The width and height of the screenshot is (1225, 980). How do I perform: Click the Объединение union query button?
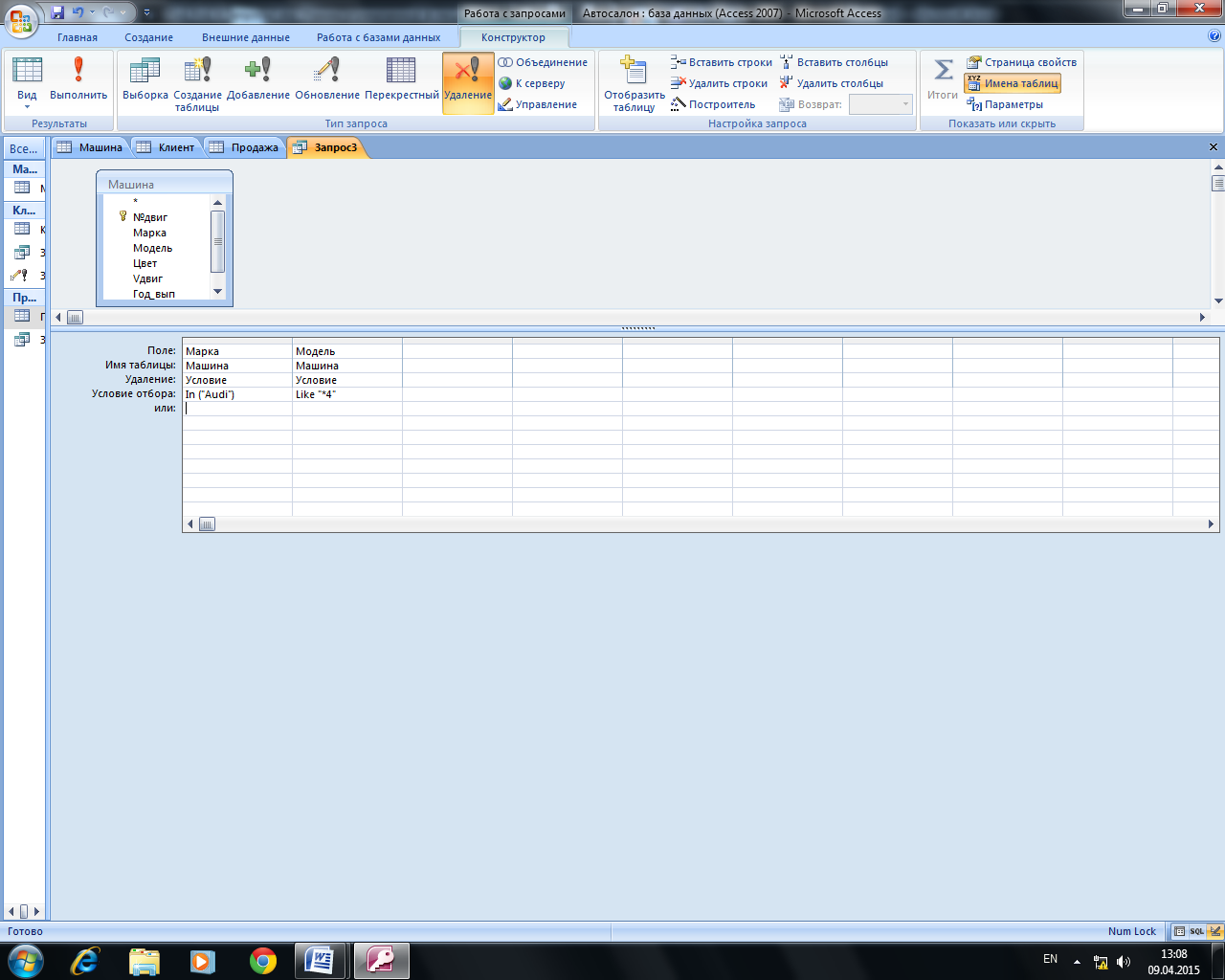(543, 62)
